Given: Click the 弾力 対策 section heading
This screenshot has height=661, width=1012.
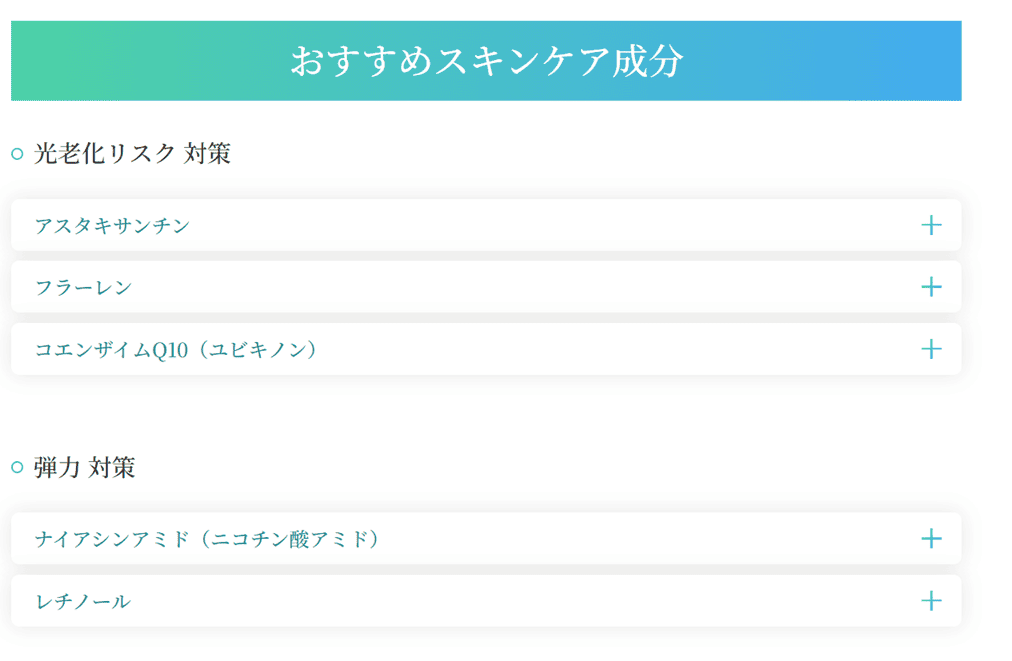Looking at the screenshot, I should 85,467.
